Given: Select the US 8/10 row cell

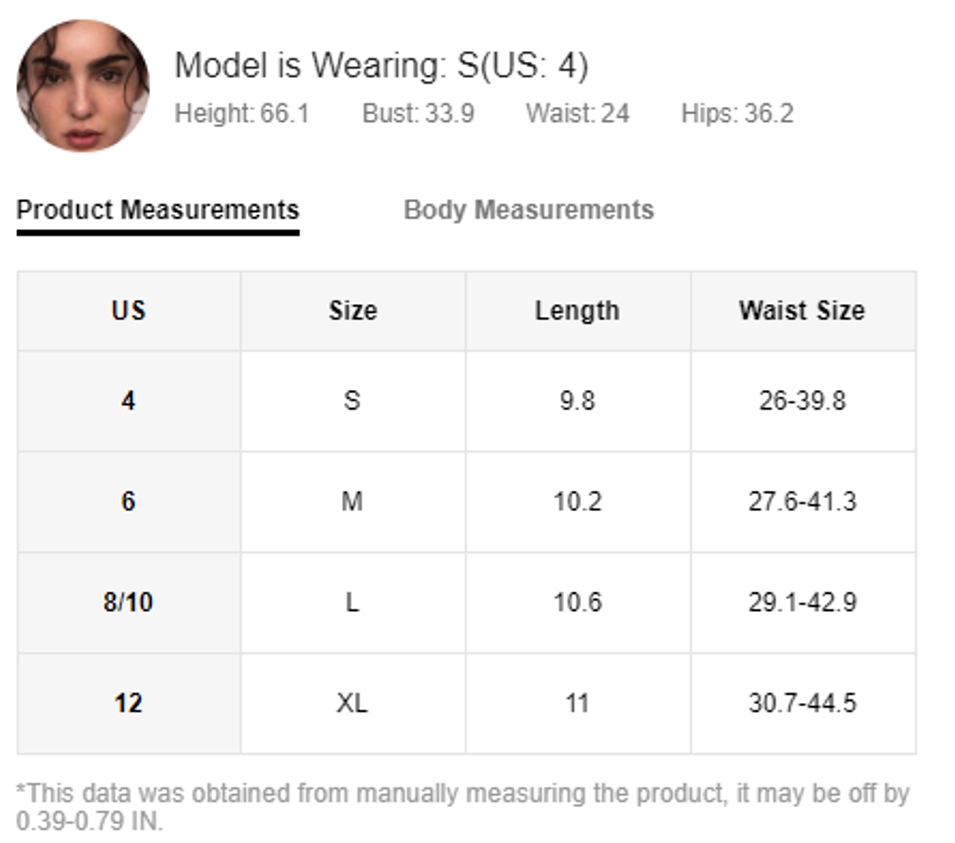Looking at the screenshot, I should [129, 603].
